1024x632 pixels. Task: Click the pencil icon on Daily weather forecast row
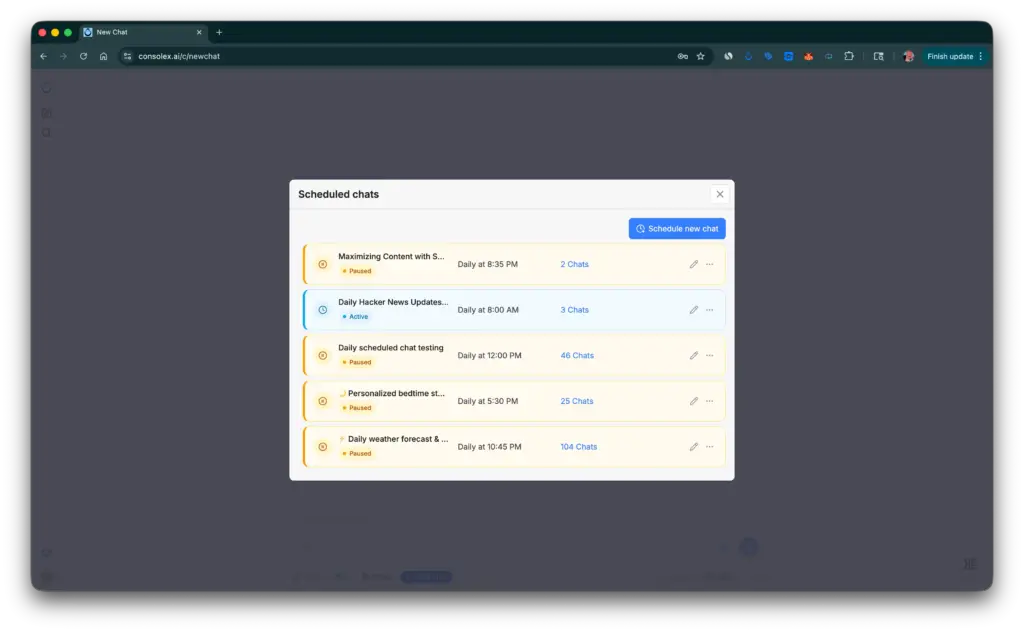coord(693,447)
